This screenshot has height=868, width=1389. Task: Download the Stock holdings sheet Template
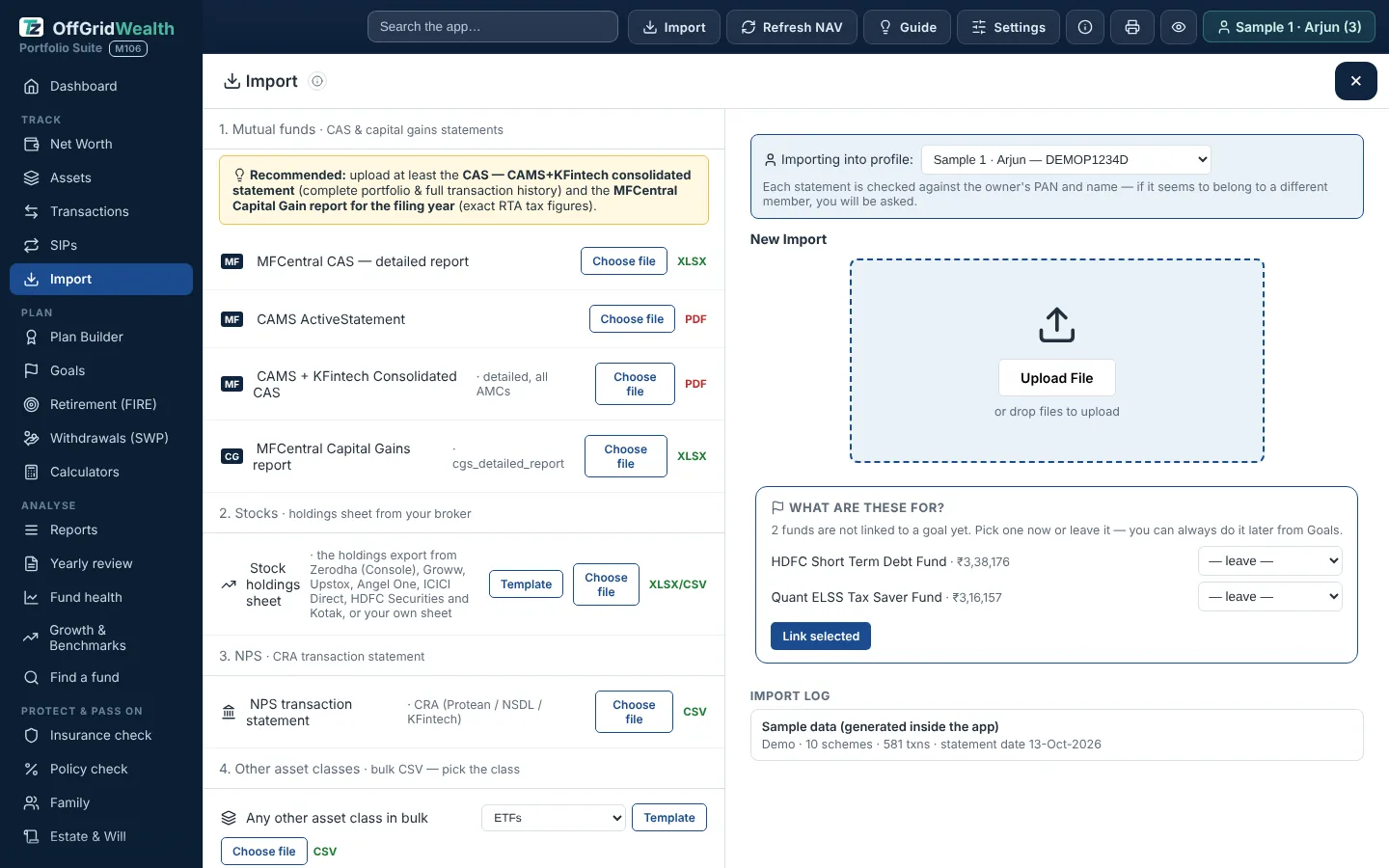(x=527, y=584)
